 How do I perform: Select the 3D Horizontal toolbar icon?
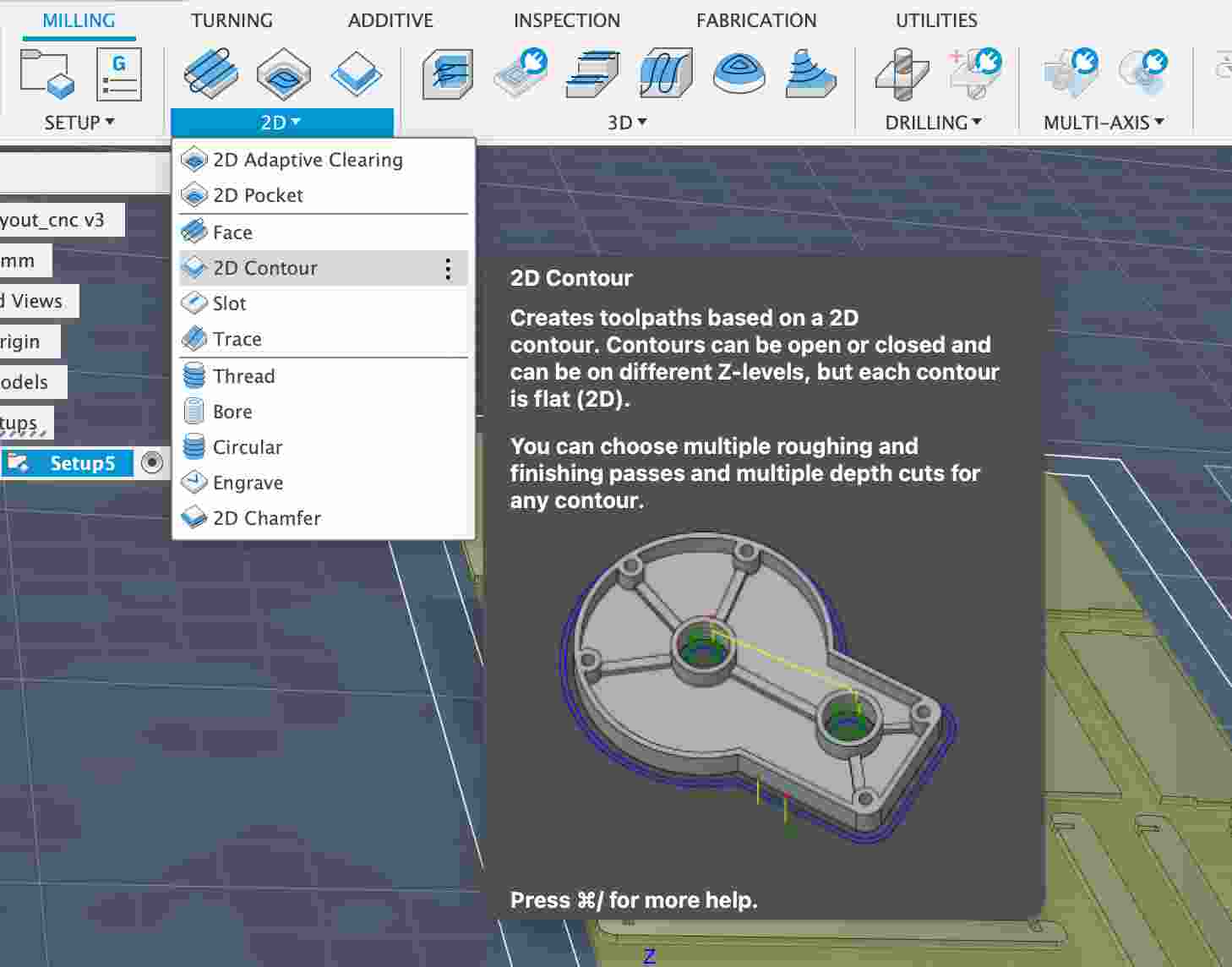(593, 74)
